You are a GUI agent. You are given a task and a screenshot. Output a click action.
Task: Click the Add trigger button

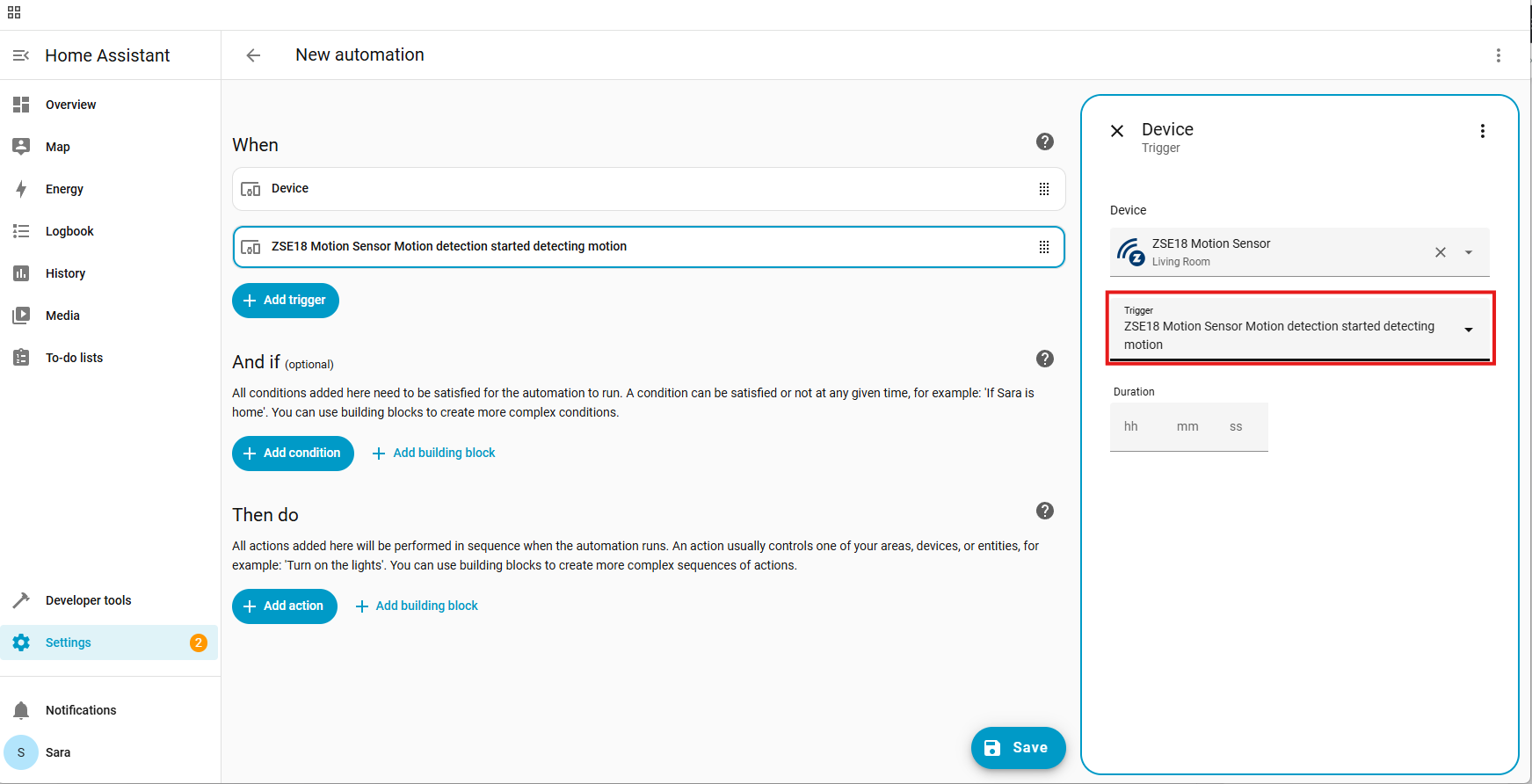[286, 301]
